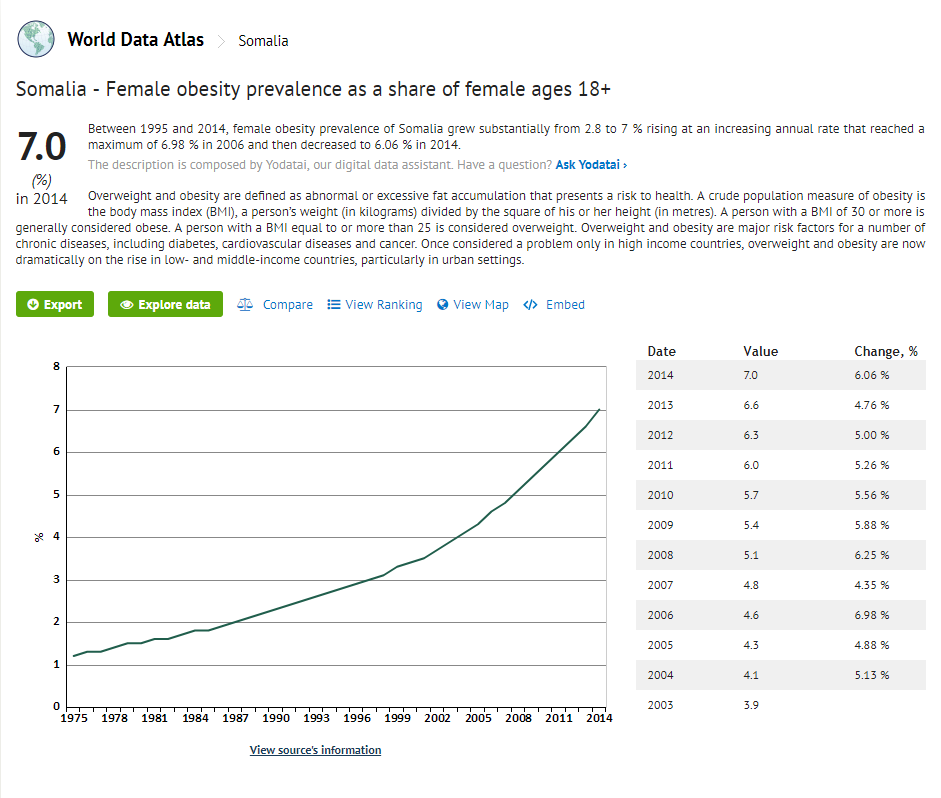The width and height of the screenshot is (941, 798).
Task: Click the 5.56 % change value
Action: pos(872,495)
